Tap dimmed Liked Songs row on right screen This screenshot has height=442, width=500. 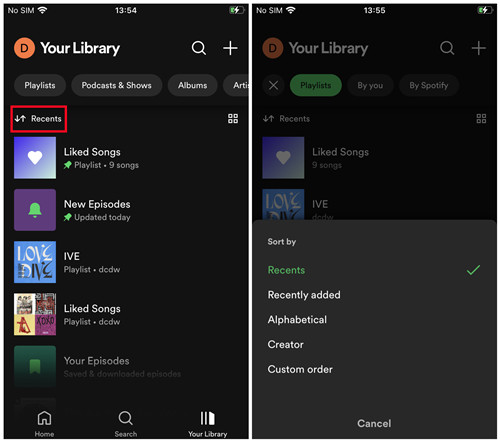(x=374, y=158)
